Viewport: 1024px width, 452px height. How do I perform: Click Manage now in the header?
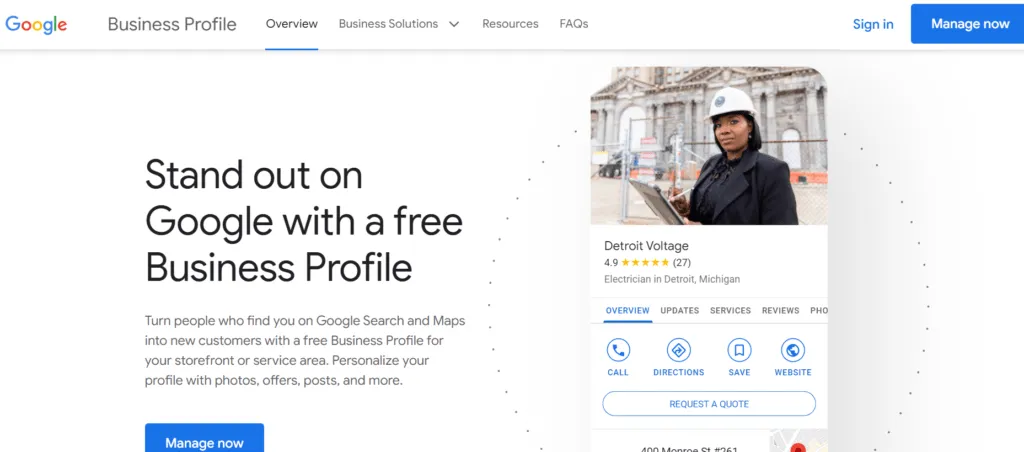[x=969, y=24]
